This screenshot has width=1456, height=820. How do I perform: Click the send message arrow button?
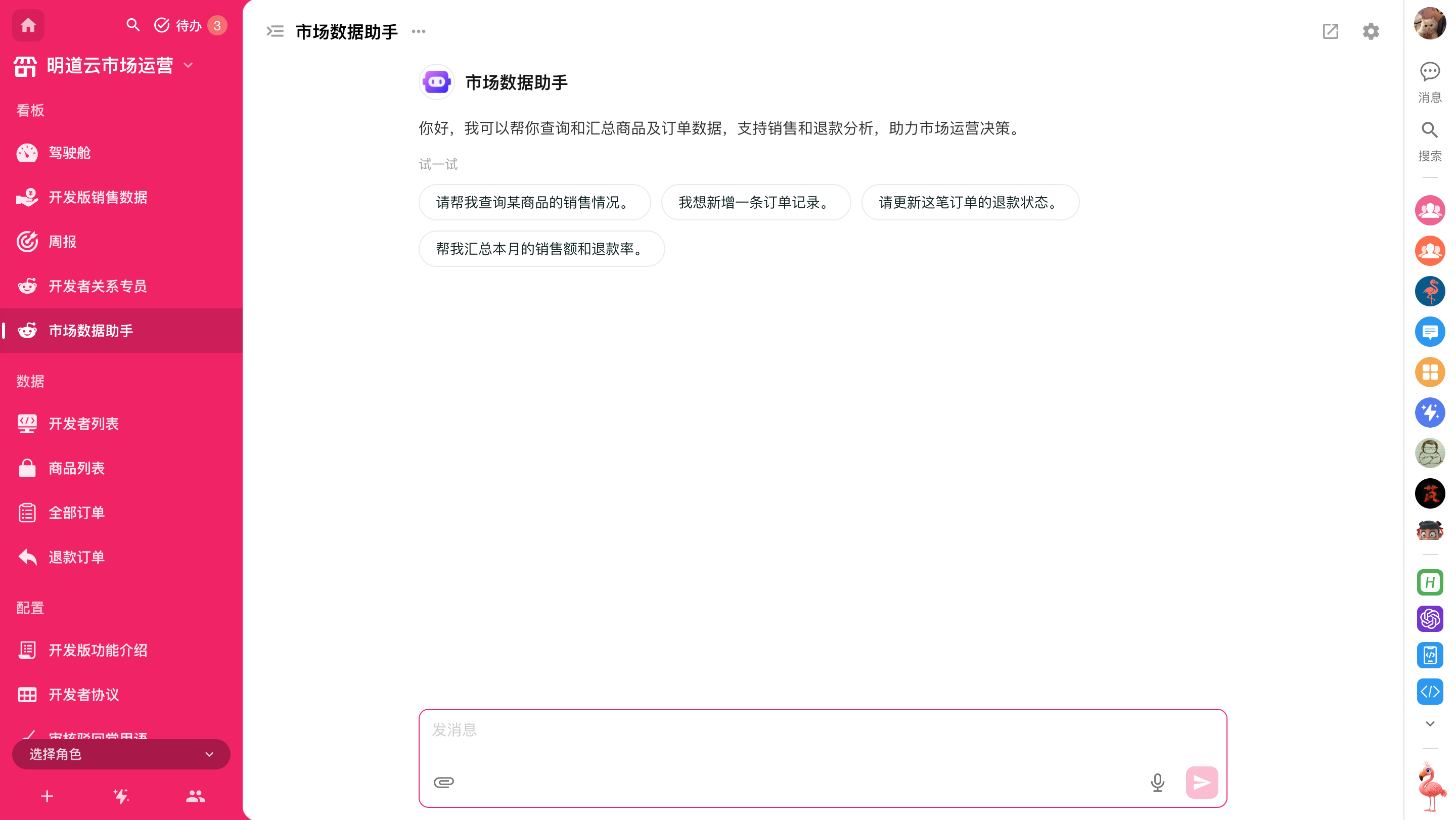(1202, 782)
